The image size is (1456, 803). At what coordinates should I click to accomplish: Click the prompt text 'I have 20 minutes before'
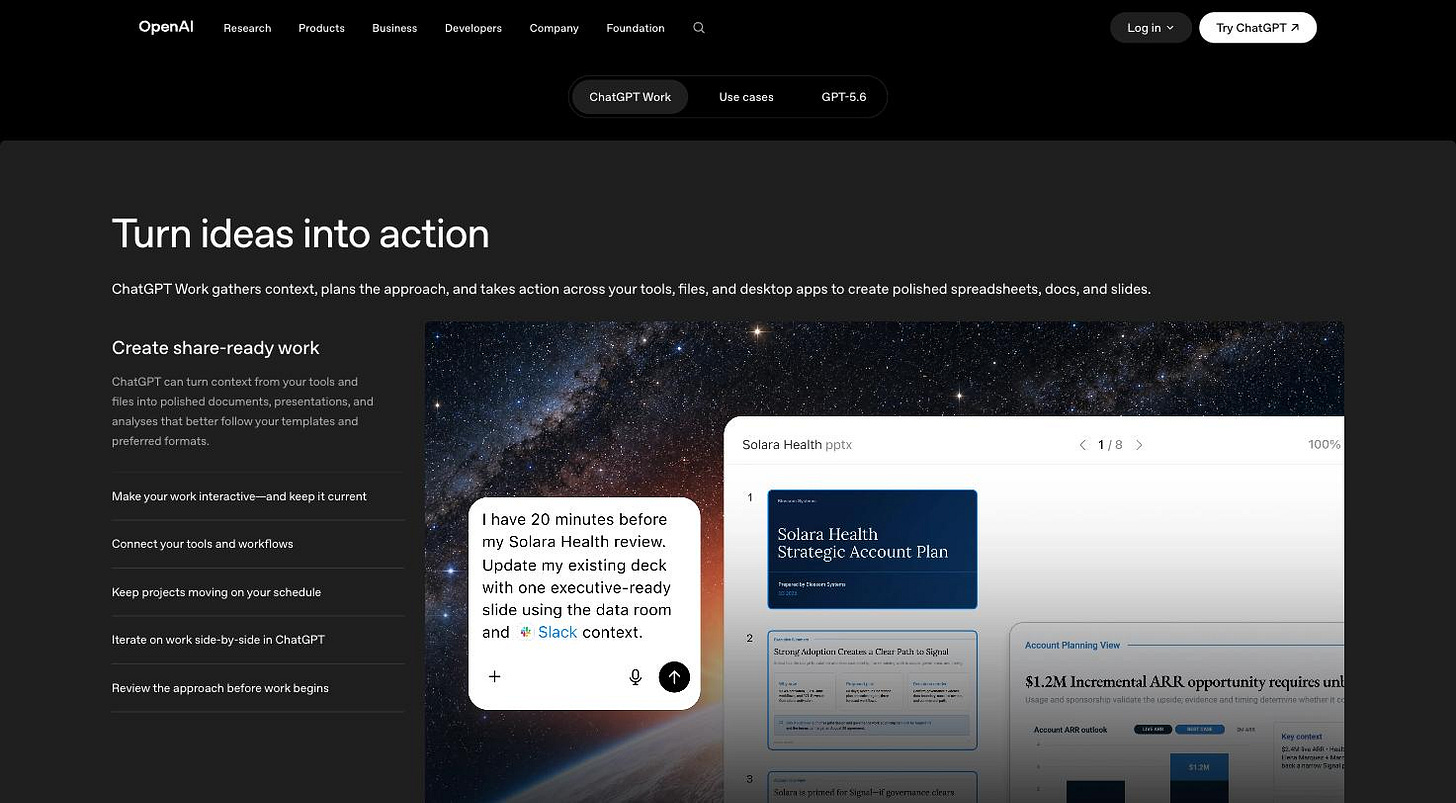click(x=574, y=519)
